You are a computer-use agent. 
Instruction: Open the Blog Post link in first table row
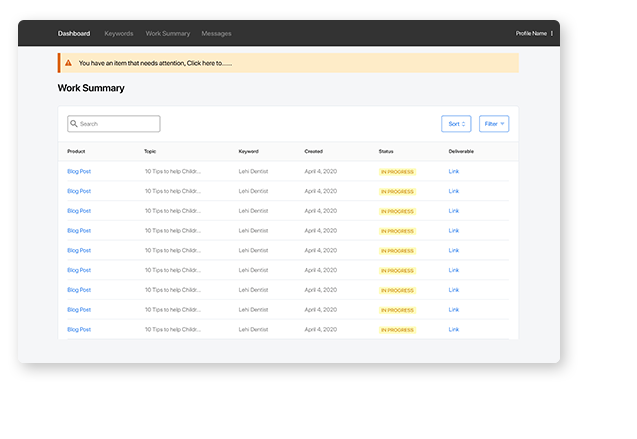[x=79, y=171]
